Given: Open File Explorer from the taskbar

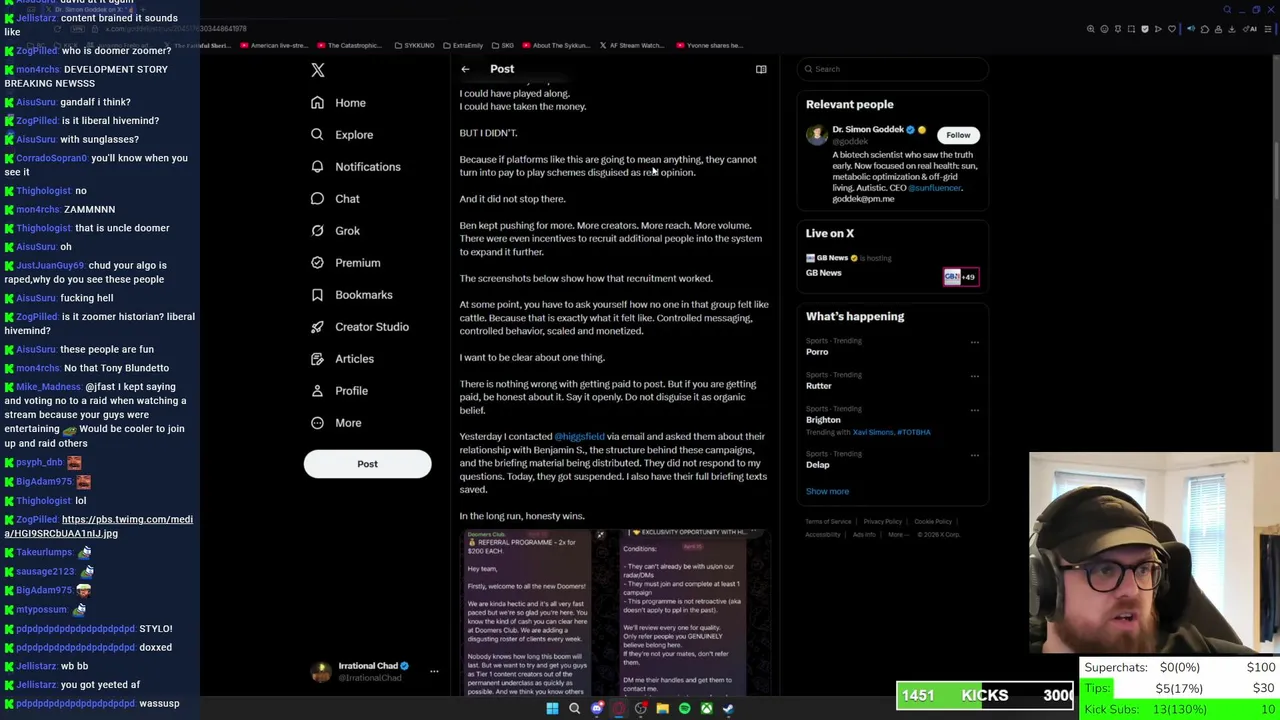Looking at the screenshot, I should [x=662, y=709].
